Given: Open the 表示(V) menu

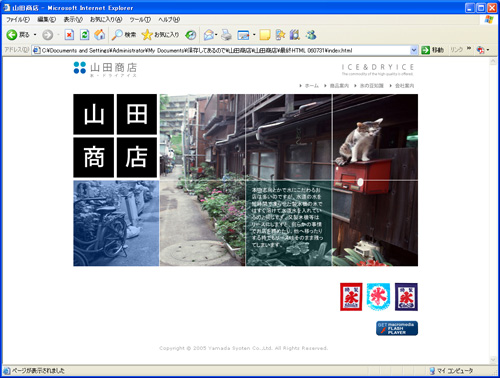Looking at the screenshot, I should point(73,20).
